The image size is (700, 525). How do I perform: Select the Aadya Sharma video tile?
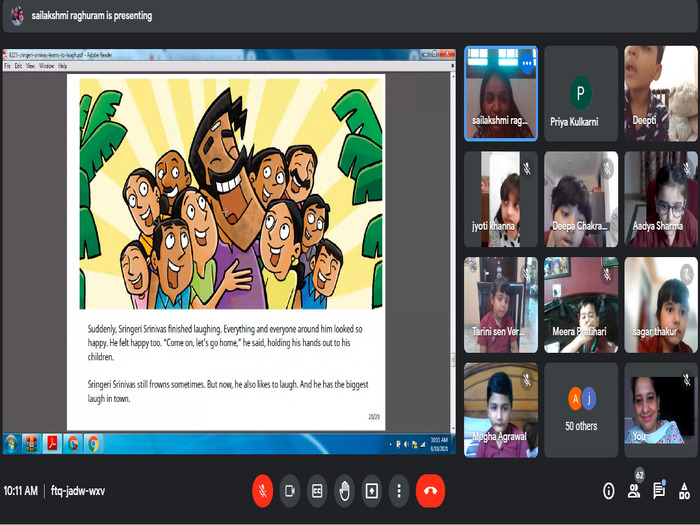(661, 199)
